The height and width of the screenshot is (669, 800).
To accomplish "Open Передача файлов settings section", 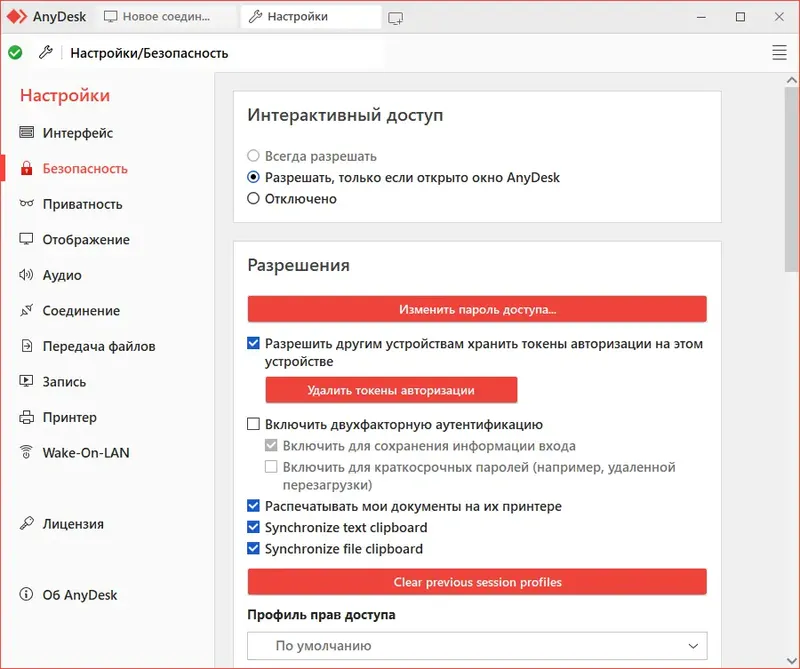I will (98, 346).
